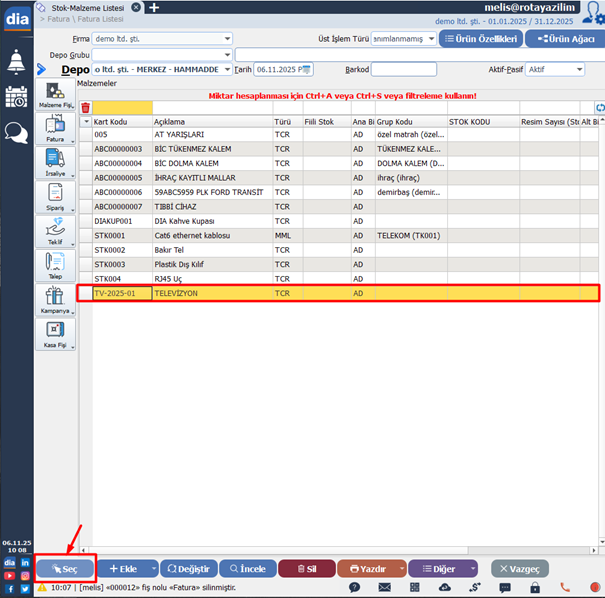Image resolution: width=605 pixels, height=598 pixels.
Task: Open the calendar clock icon
Action: click(x=16, y=97)
